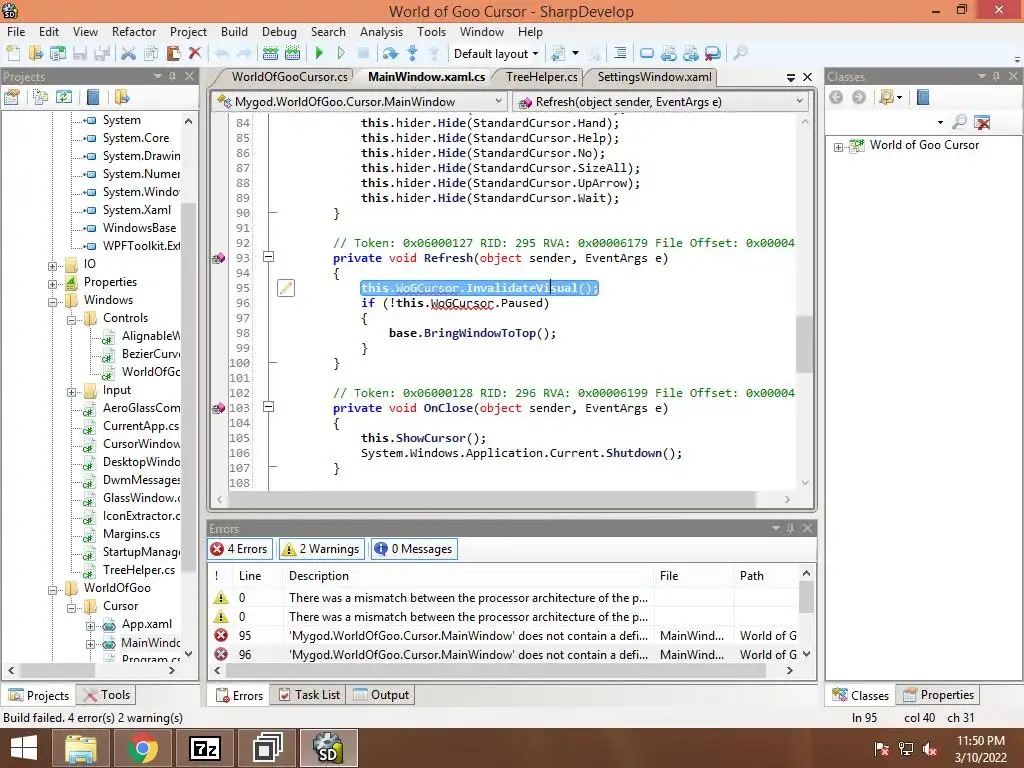1024x768 pixels.
Task: Click the Description column header
Action: (x=469, y=576)
